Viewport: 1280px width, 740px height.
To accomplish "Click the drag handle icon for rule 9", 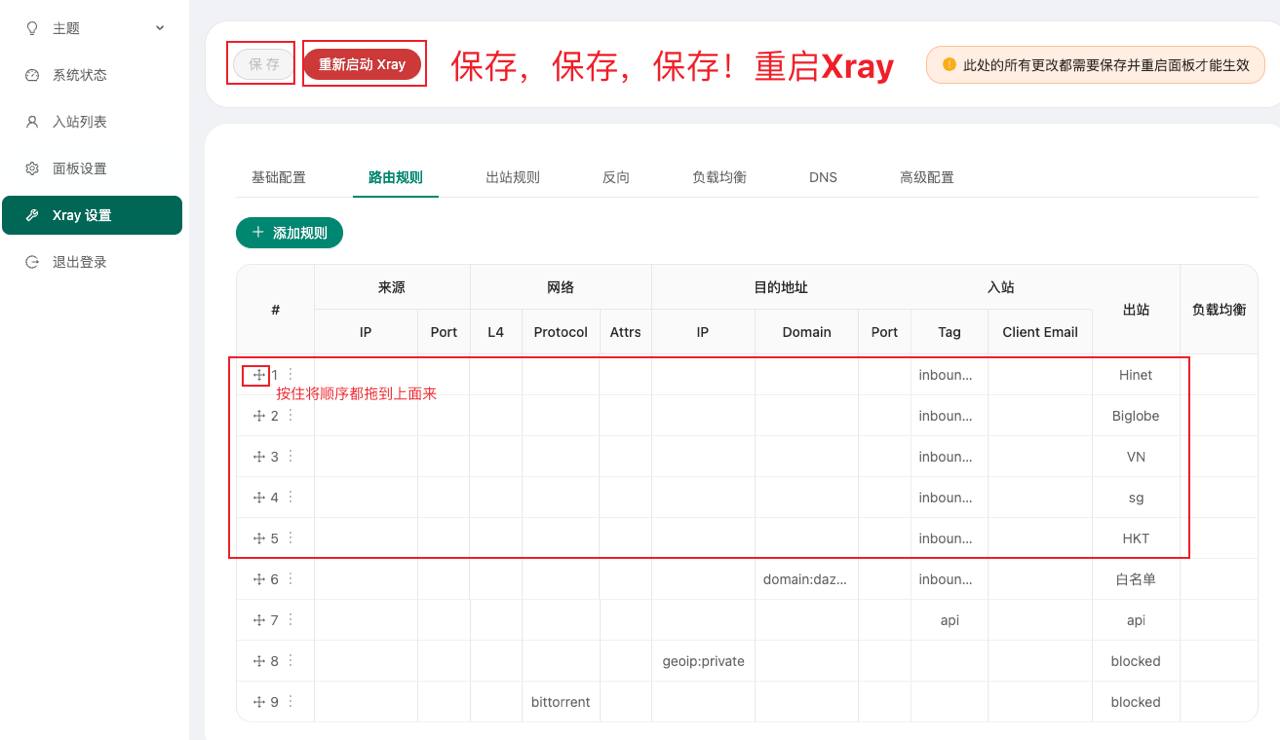I will (x=259, y=702).
